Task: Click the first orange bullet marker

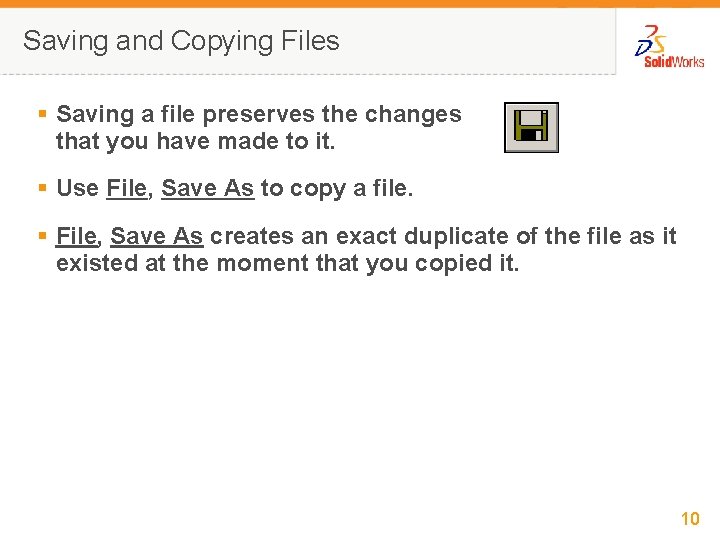Action: [43, 113]
